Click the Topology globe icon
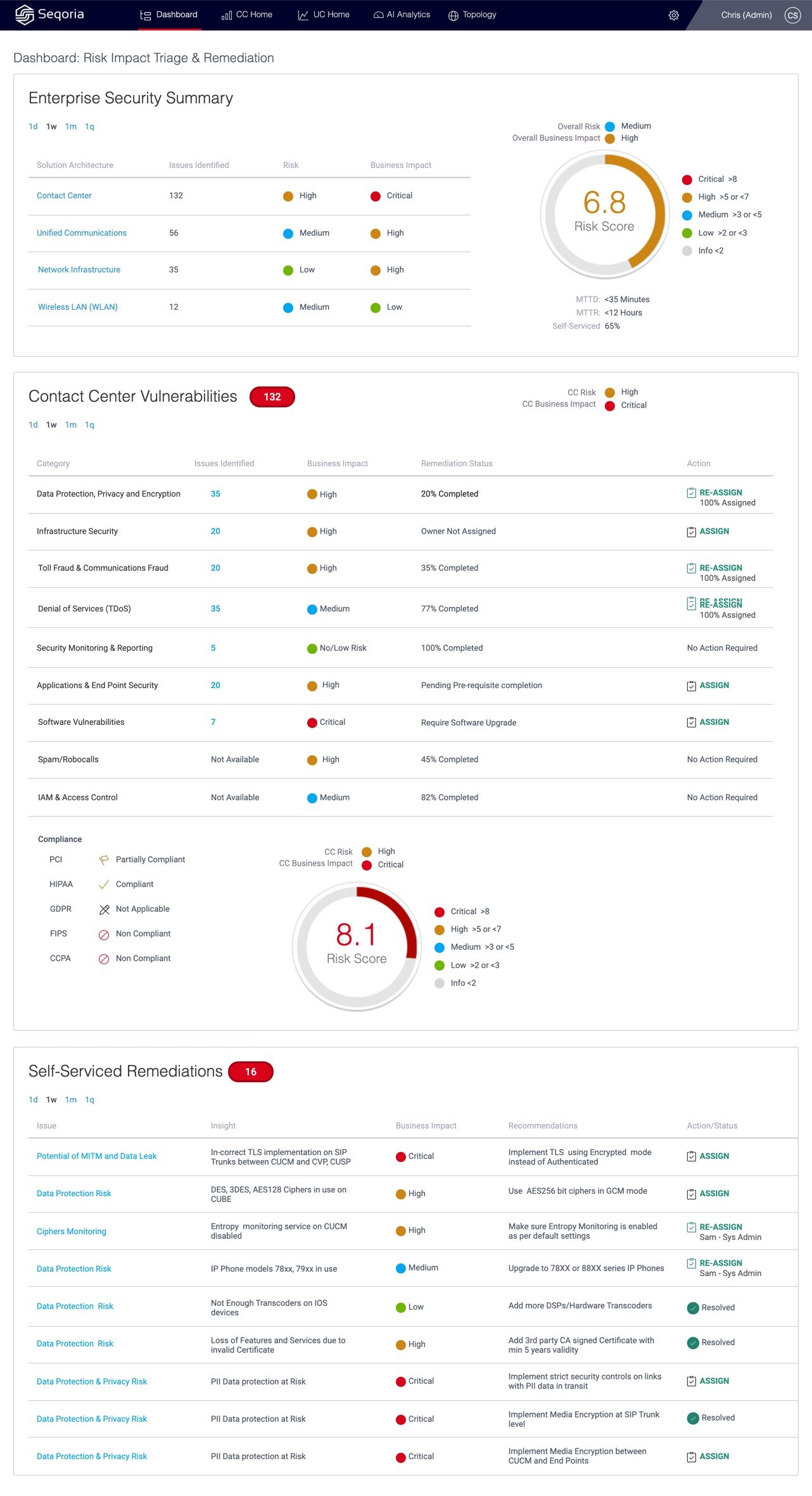 pos(453,15)
